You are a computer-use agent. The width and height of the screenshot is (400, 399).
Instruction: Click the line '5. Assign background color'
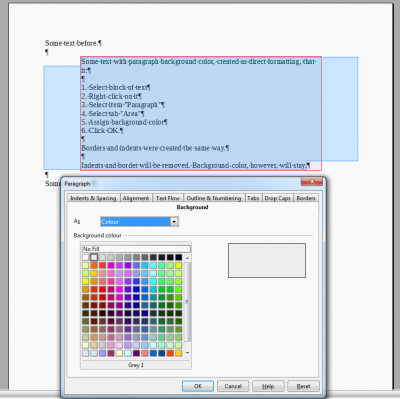124,122
